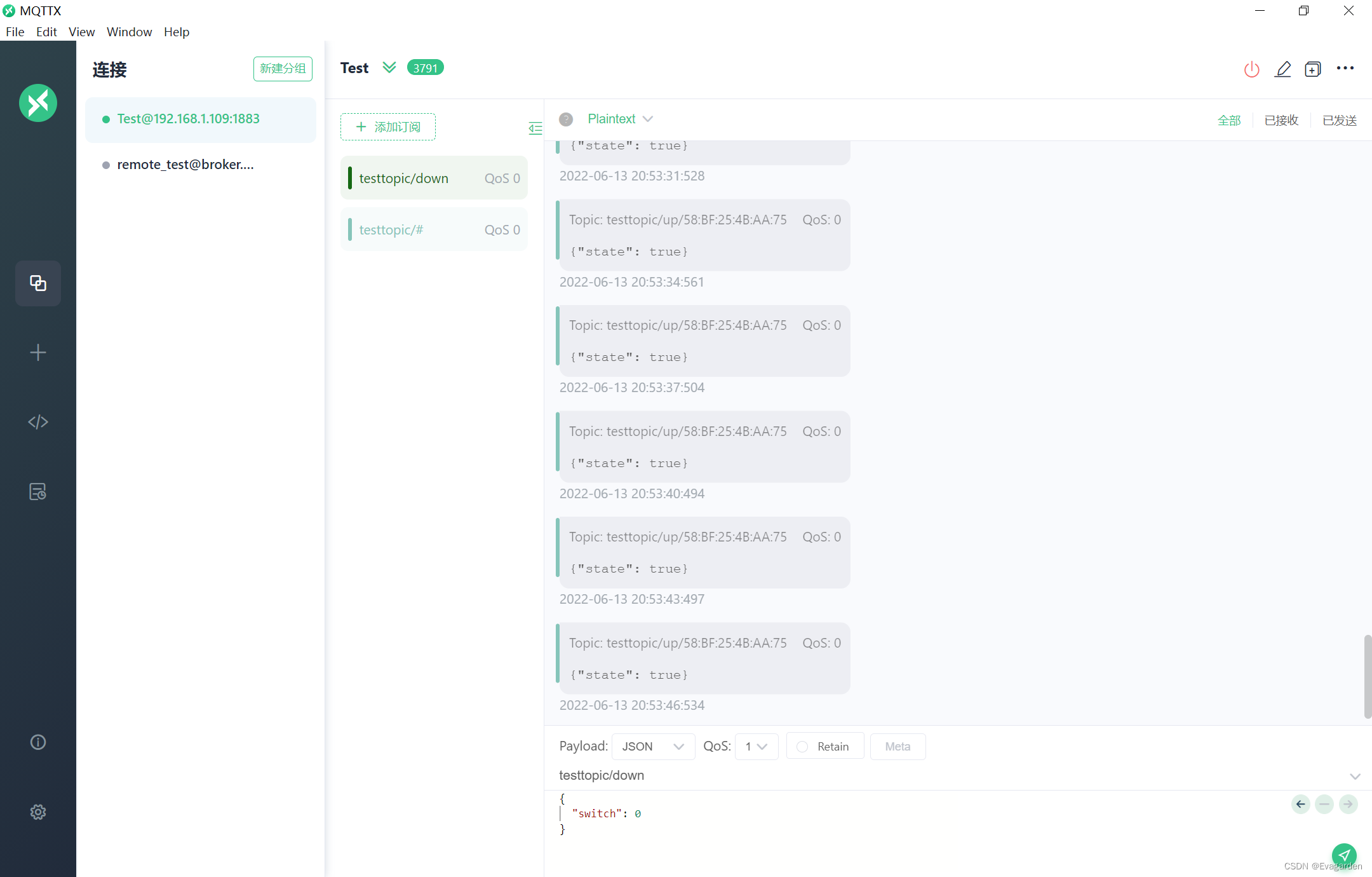1372x877 pixels.
Task: Open the log viewer sidebar icon
Action: (38, 491)
